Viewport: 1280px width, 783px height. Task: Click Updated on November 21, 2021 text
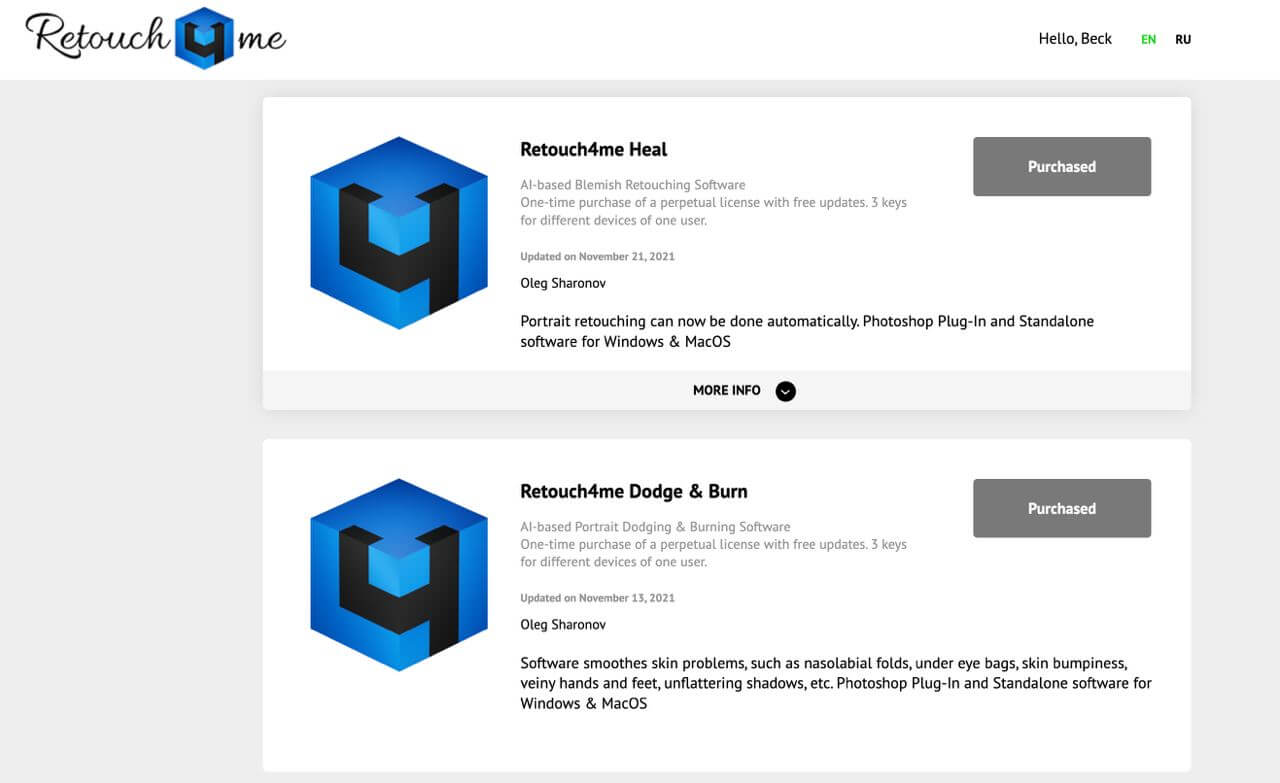597,257
